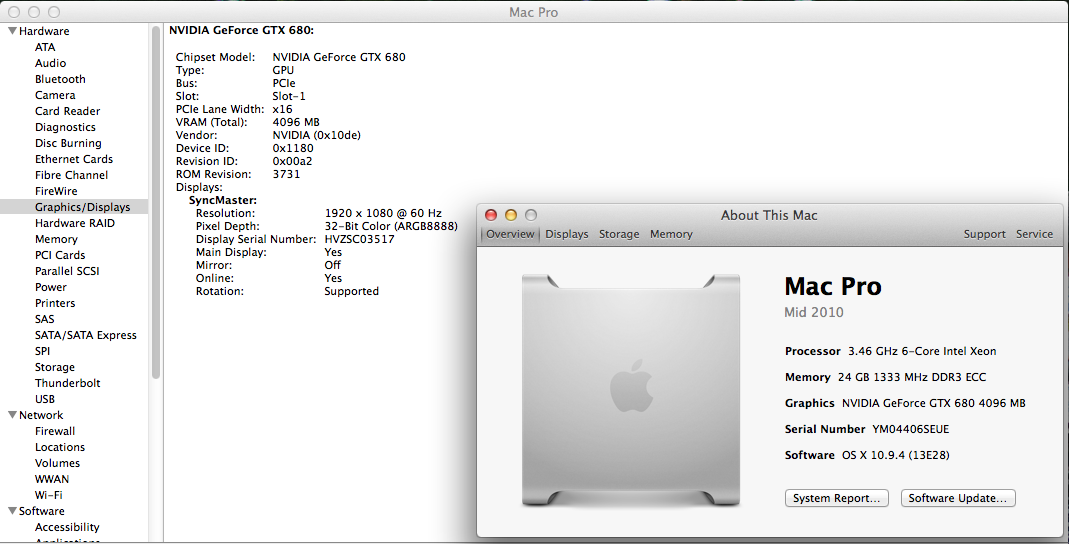
Task: Select the Graphics/Displays entry
Action: point(74,207)
